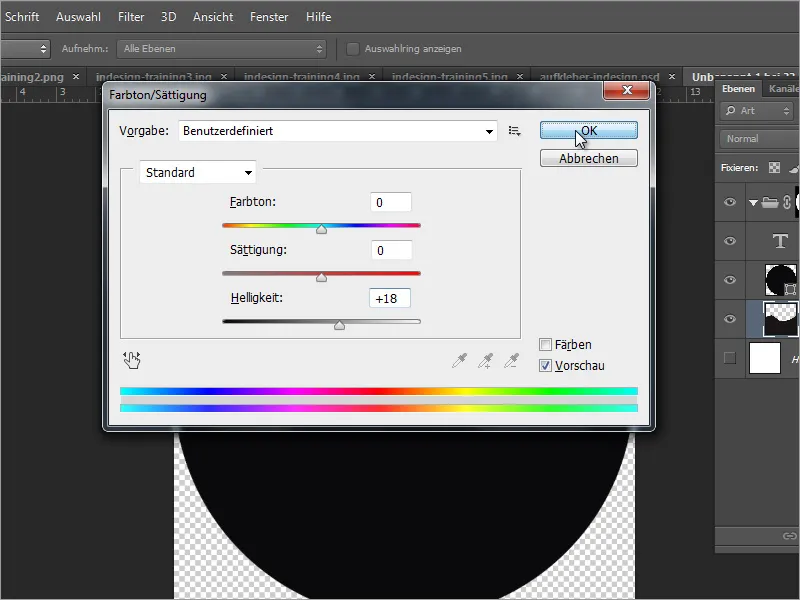The height and width of the screenshot is (600, 800).
Task: Open the Art filter dropdown in Ebenen panel
Action: 757,111
